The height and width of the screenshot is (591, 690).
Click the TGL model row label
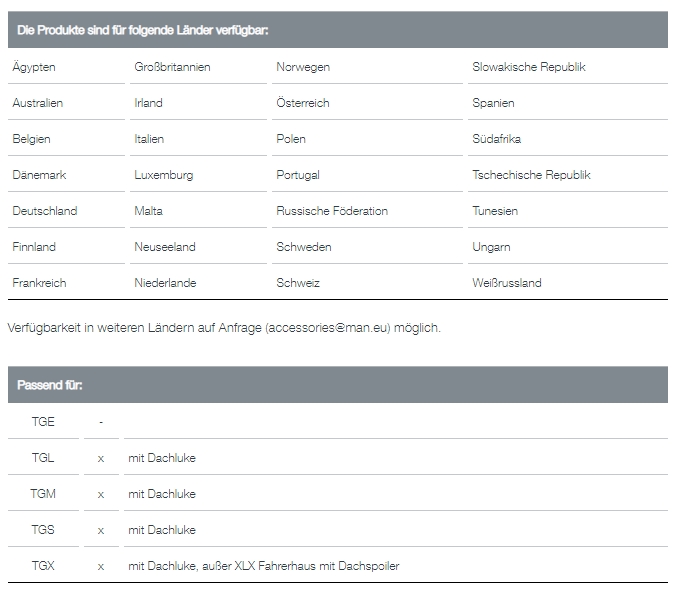point(43,458)
